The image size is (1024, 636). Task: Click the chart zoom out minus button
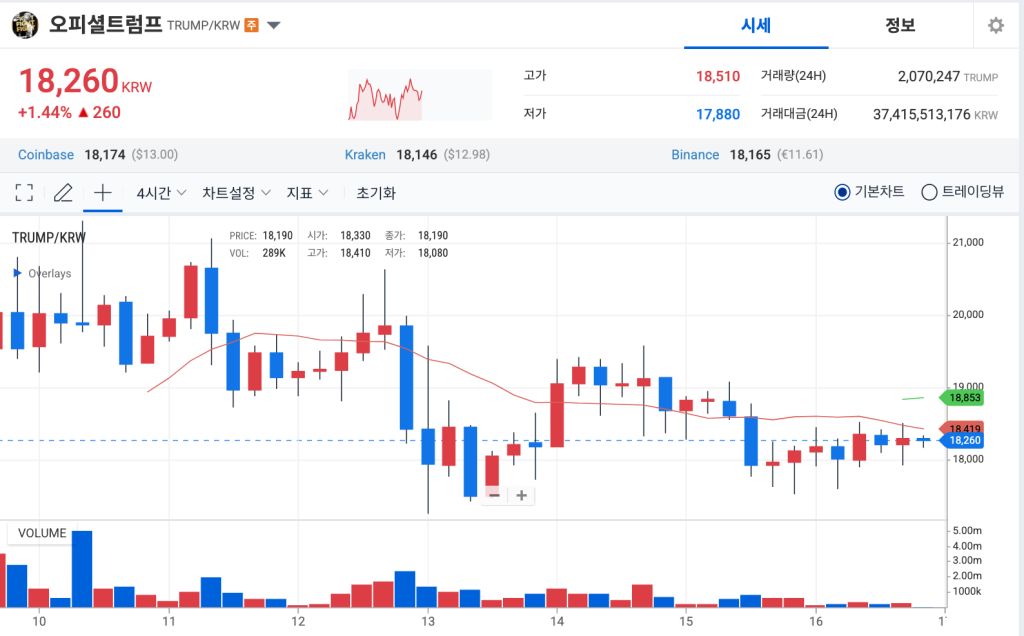click(494, 496)
